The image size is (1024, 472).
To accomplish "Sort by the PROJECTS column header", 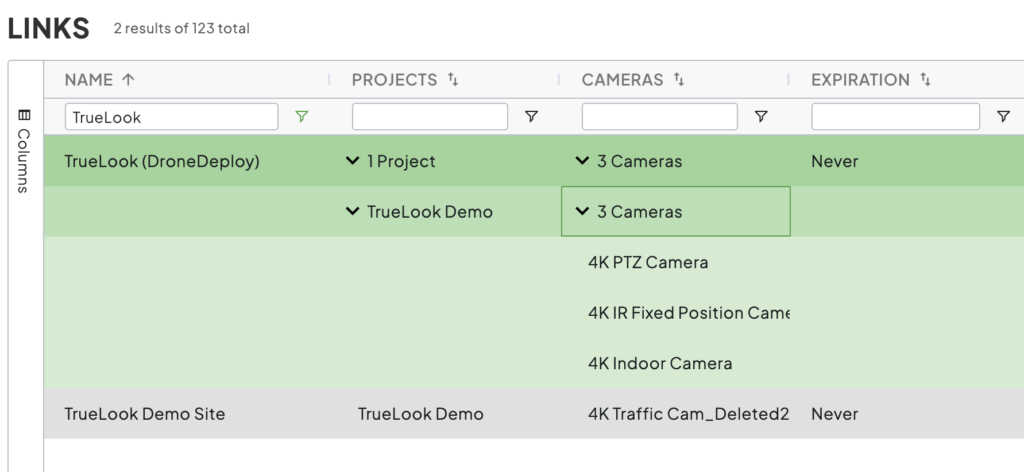I will click(x=394, y=80).
